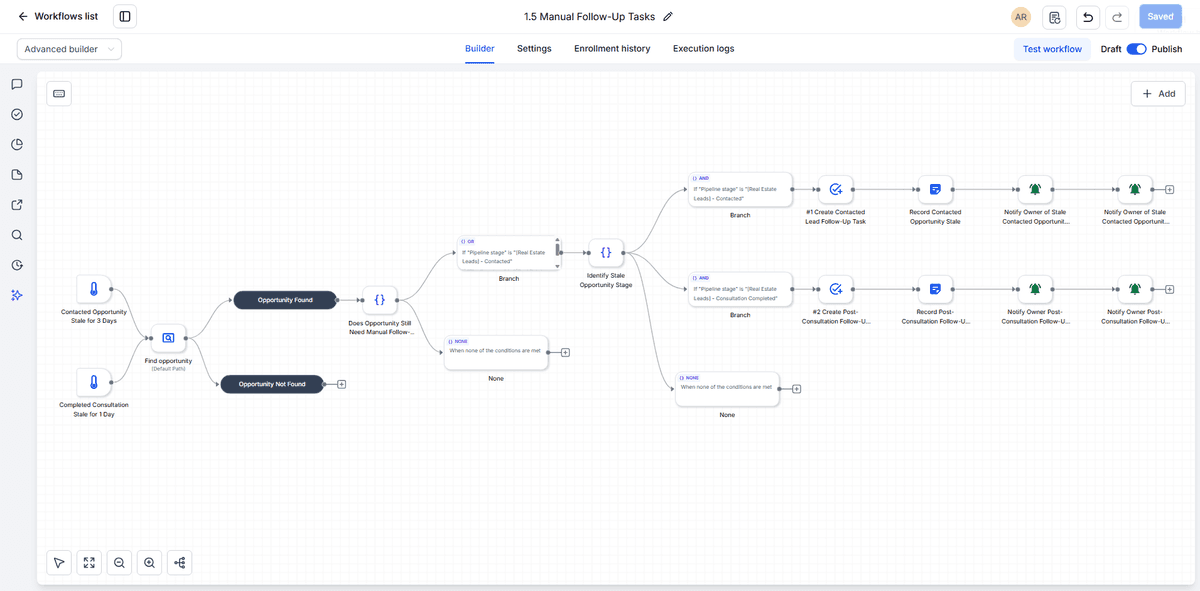Switch to the Settings tab
1200x591 pixels.
pyautogui.click(x=534, y=49)
